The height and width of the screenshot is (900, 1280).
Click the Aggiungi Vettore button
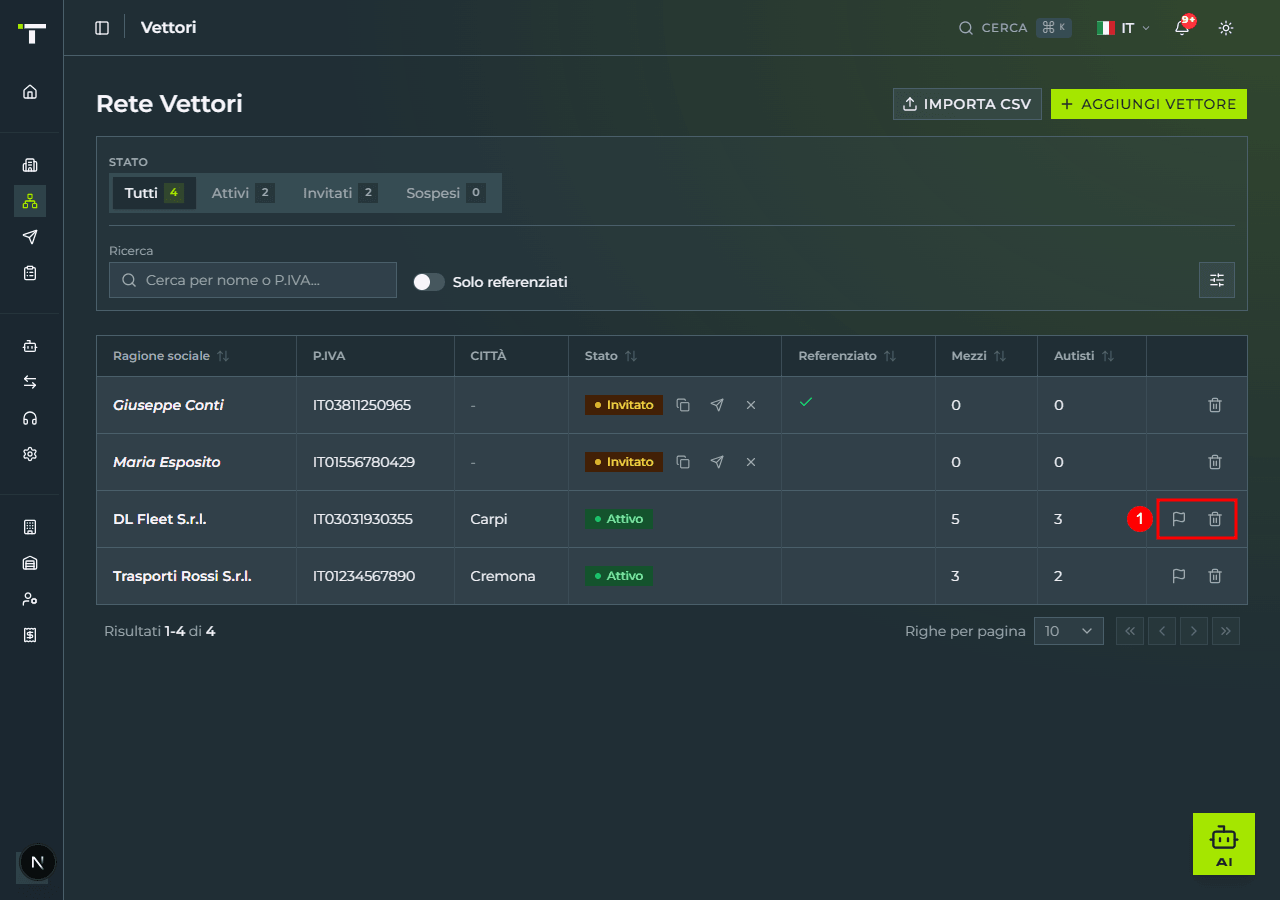pos(1149,104)
